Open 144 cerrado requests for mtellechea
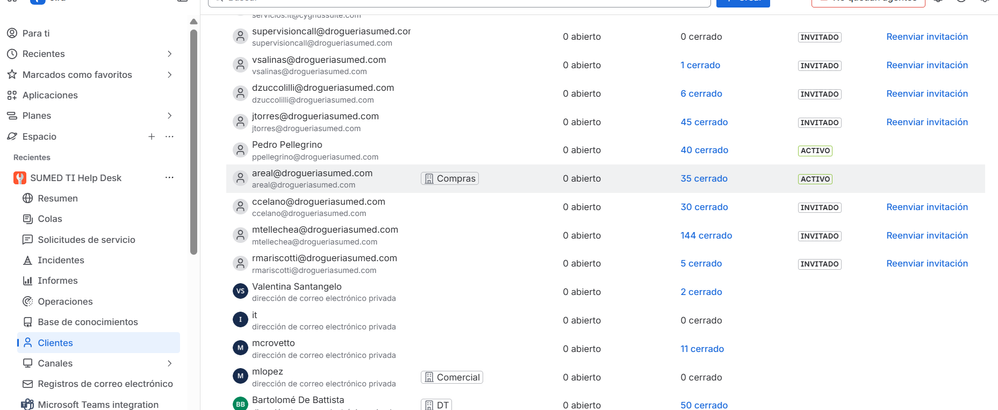This screenshot has height=410, width=998. click(x=706, y=236)
